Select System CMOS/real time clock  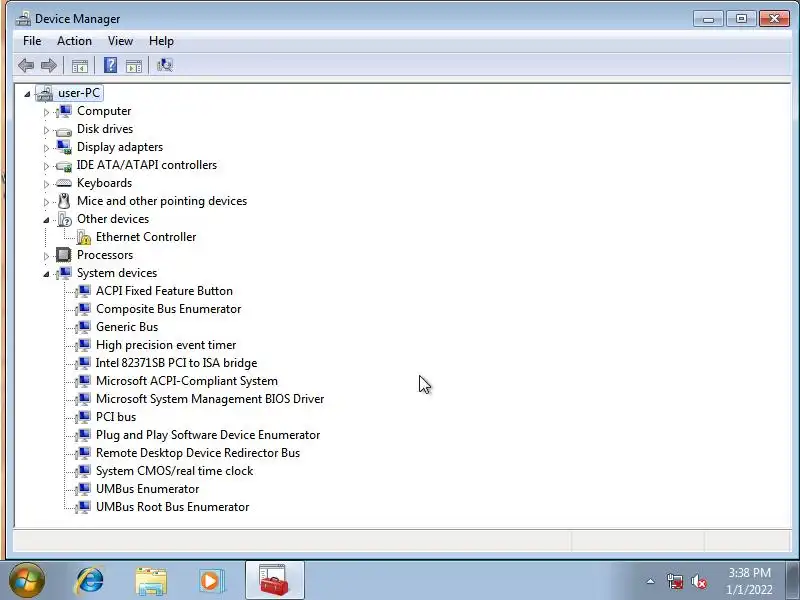point(174,471)
